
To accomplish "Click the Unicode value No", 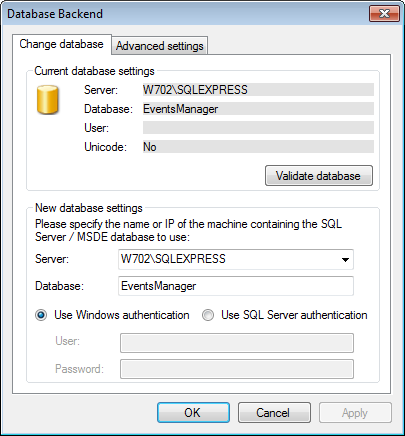I will click(258, 147).
